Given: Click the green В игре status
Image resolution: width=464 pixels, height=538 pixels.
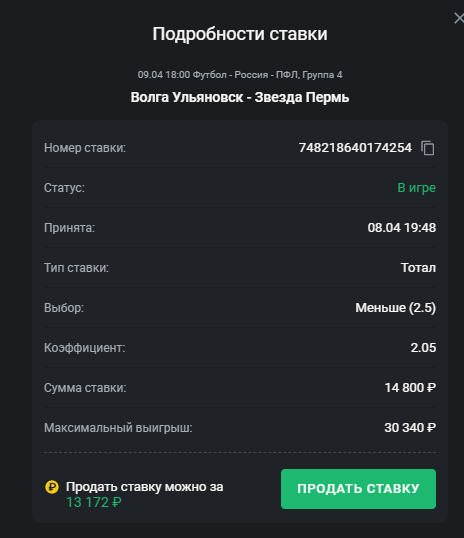Looking at the screenshot, I should tap(416, 188).
